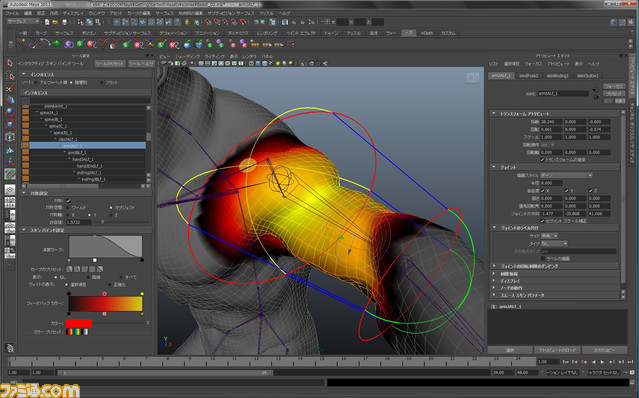This screenshot has height=398, width=639.
Task: Click the プリセット button
Action: point(614,94)
